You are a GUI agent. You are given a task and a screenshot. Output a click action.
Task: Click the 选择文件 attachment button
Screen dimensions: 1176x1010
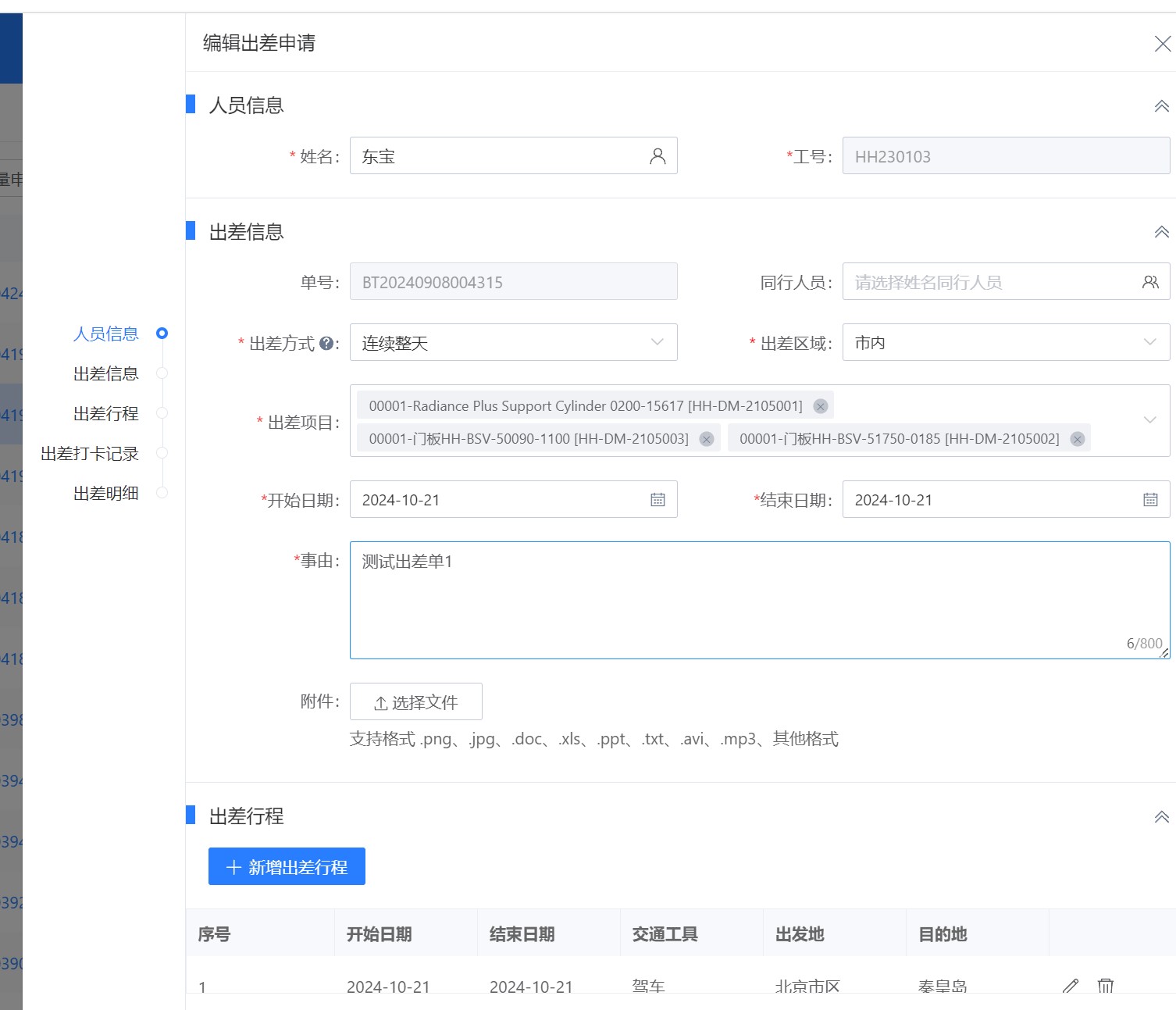tap(415, 701)
